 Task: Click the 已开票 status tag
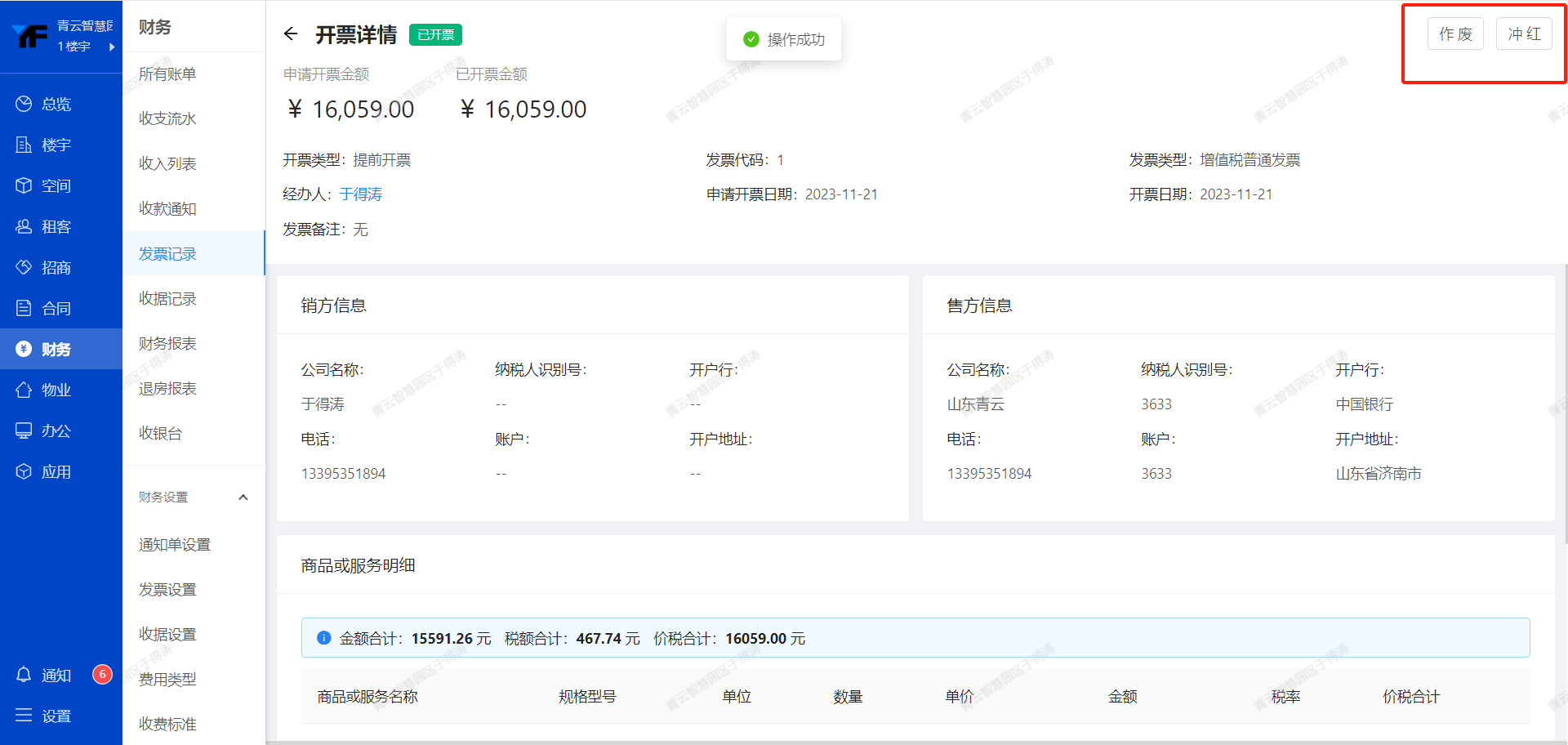435,35
